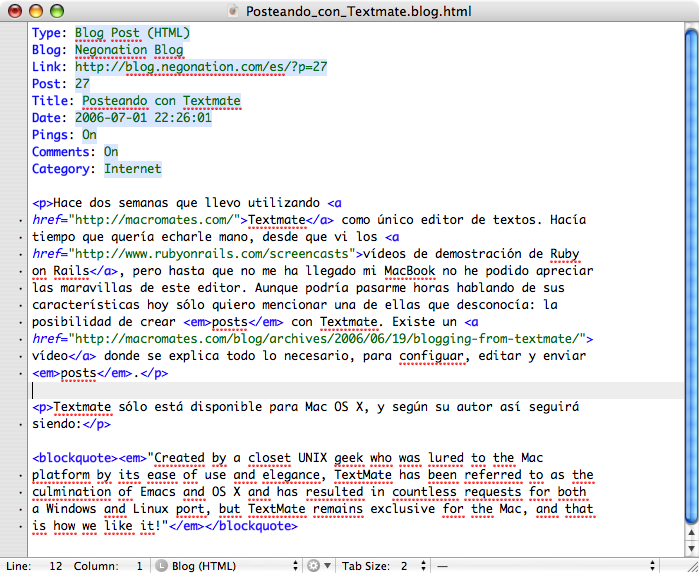Screen dimensions: 699x573
Task: Click the green zoom window button
Action: coord(57,11)
